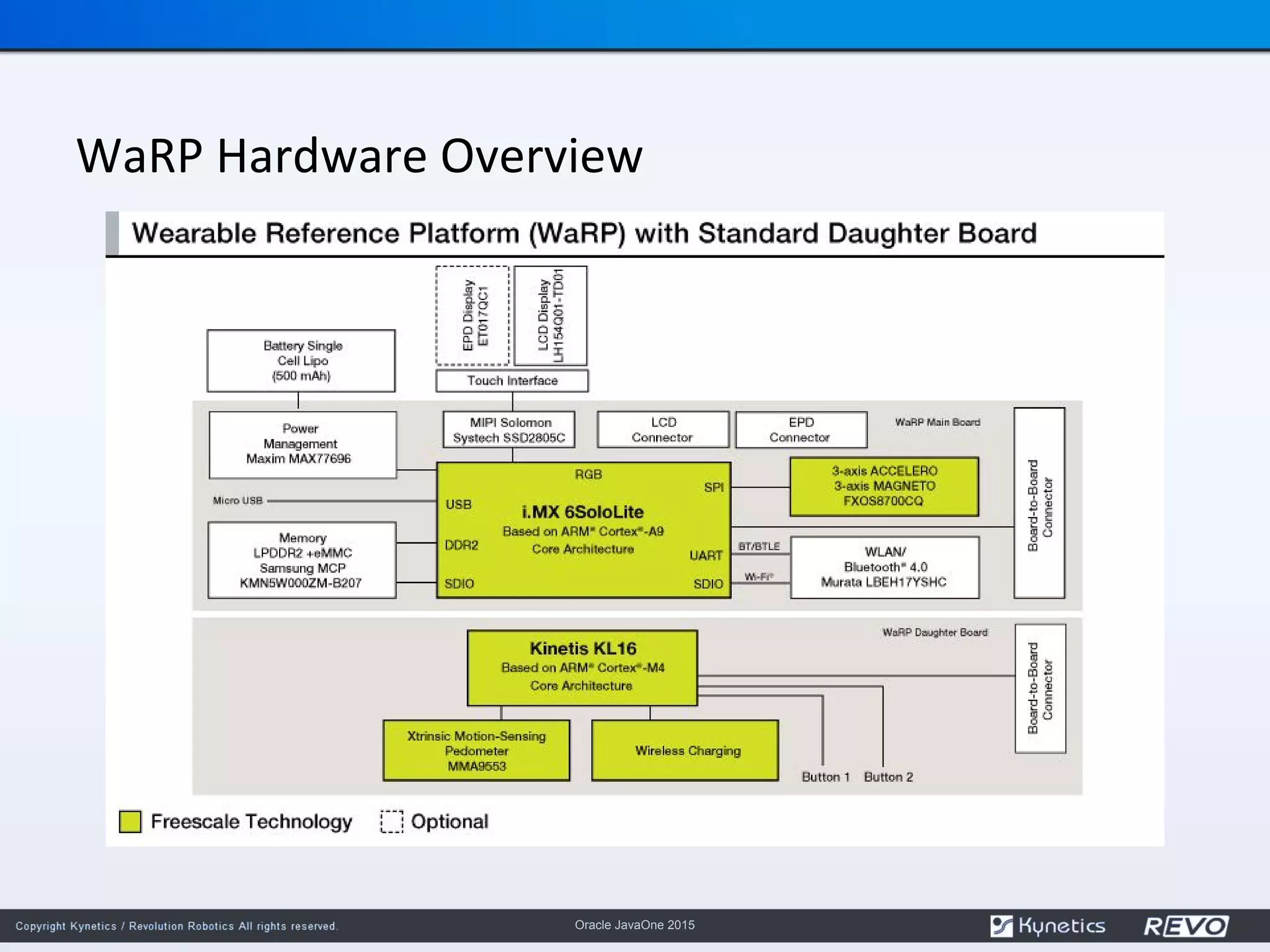The height and width of the screenshot is (952, 1270).
Task: Click the 'DDR2' port label on i.MX
Action: 461,545
